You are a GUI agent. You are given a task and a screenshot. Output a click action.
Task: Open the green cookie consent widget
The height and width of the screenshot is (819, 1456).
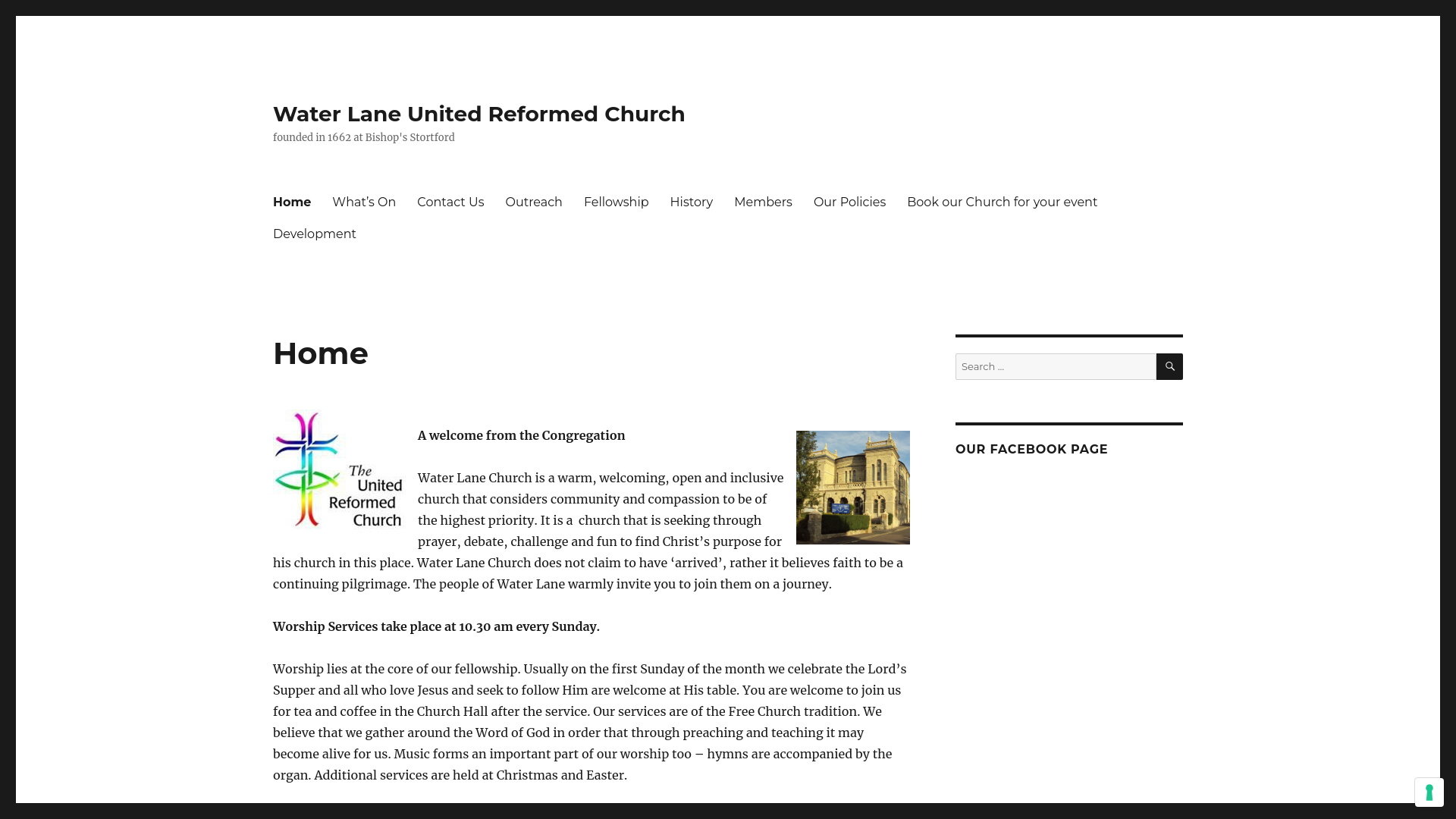tap(1429, 792)
